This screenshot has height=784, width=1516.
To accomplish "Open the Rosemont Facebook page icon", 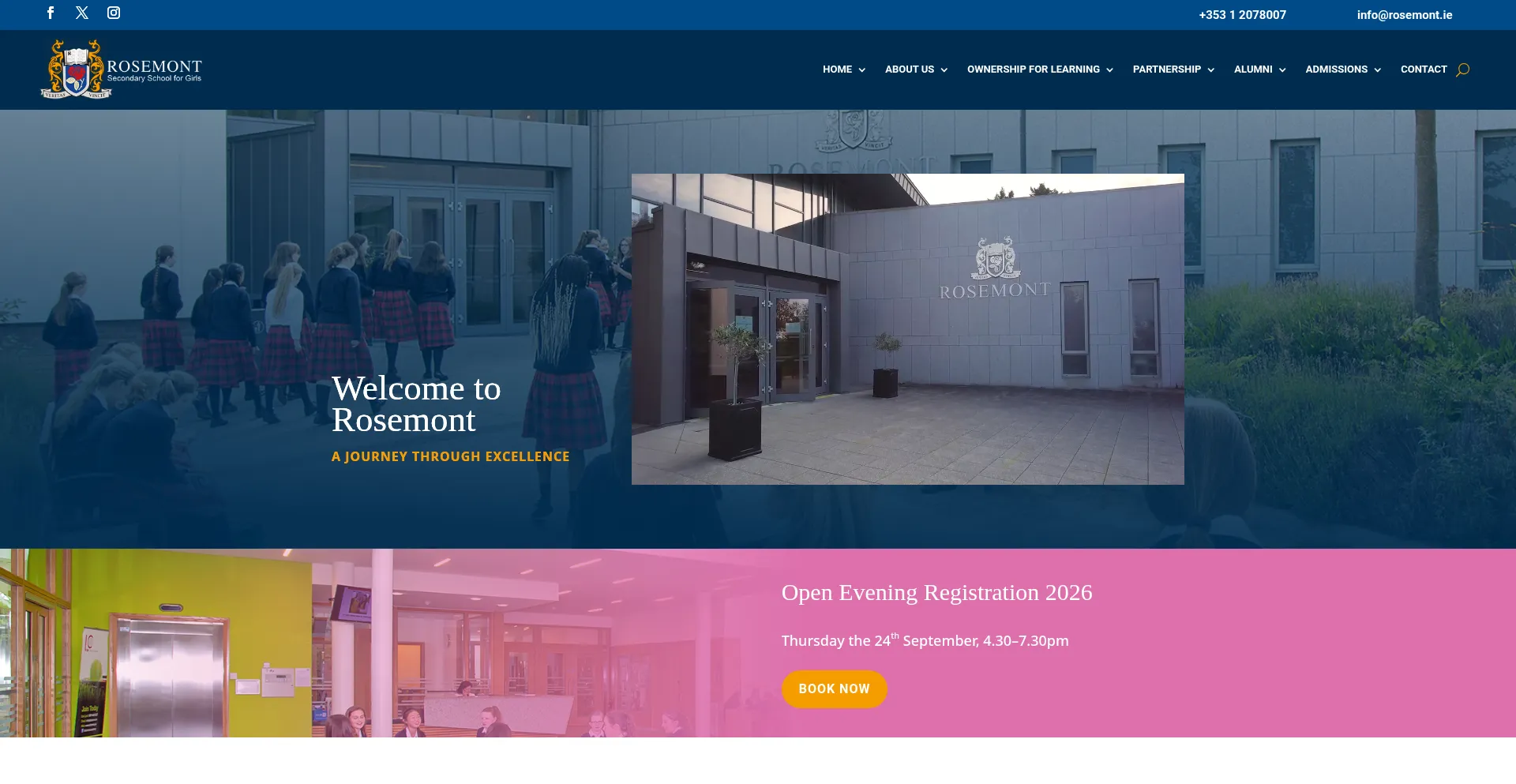I will (x=51, y=13).
